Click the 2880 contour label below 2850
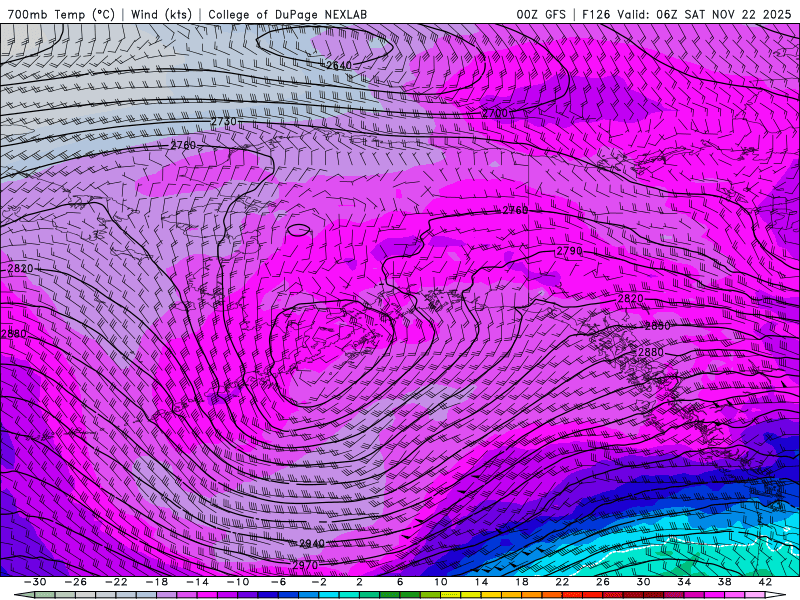Viewport: 800px width, 600px height. point(651,352)
